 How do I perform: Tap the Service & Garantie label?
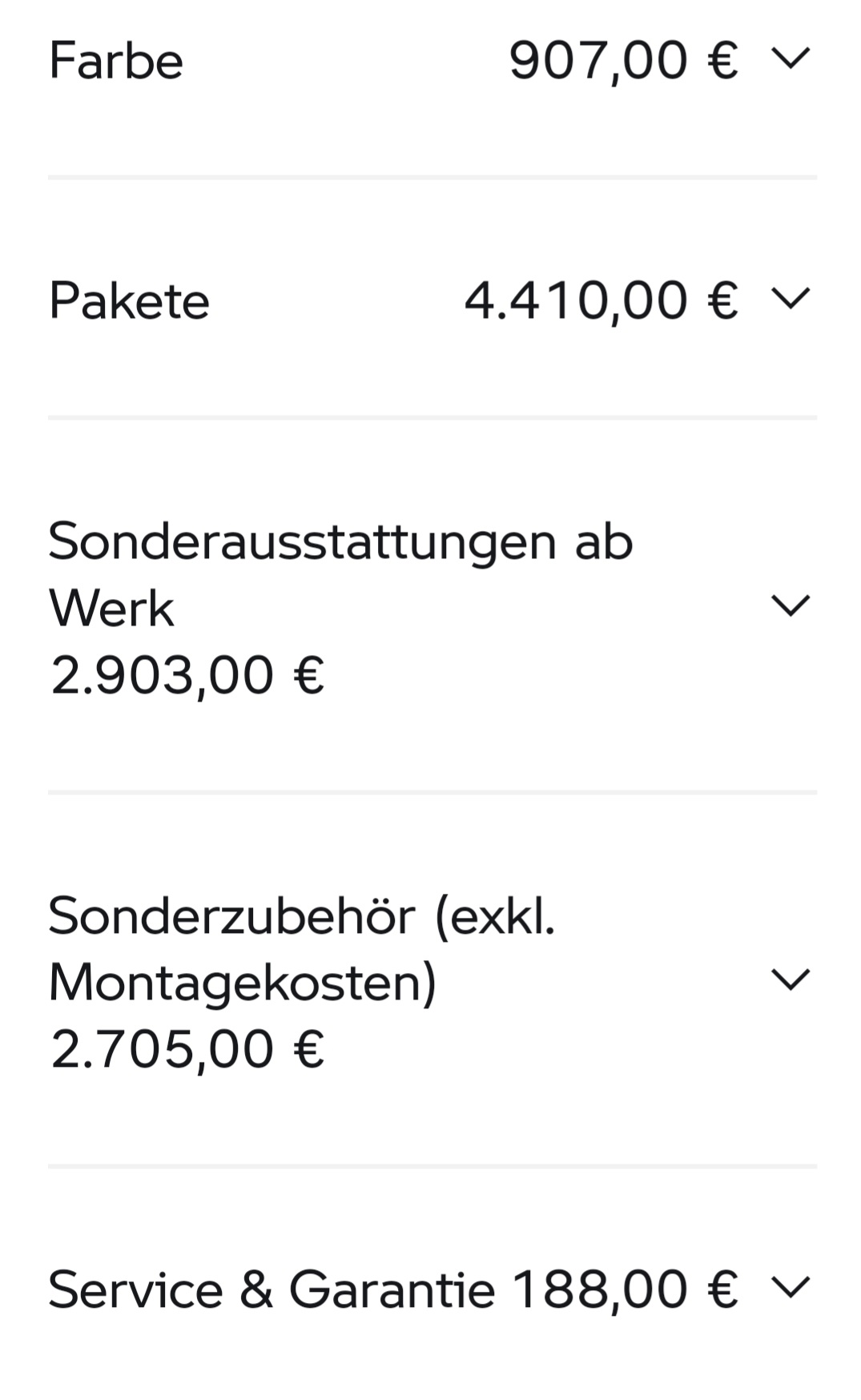point(272,1289)
